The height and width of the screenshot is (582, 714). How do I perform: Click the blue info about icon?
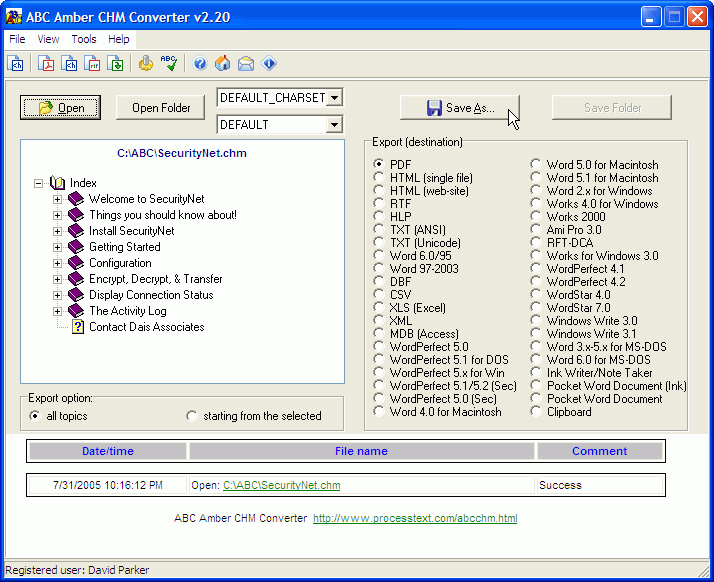pos(269,63)
